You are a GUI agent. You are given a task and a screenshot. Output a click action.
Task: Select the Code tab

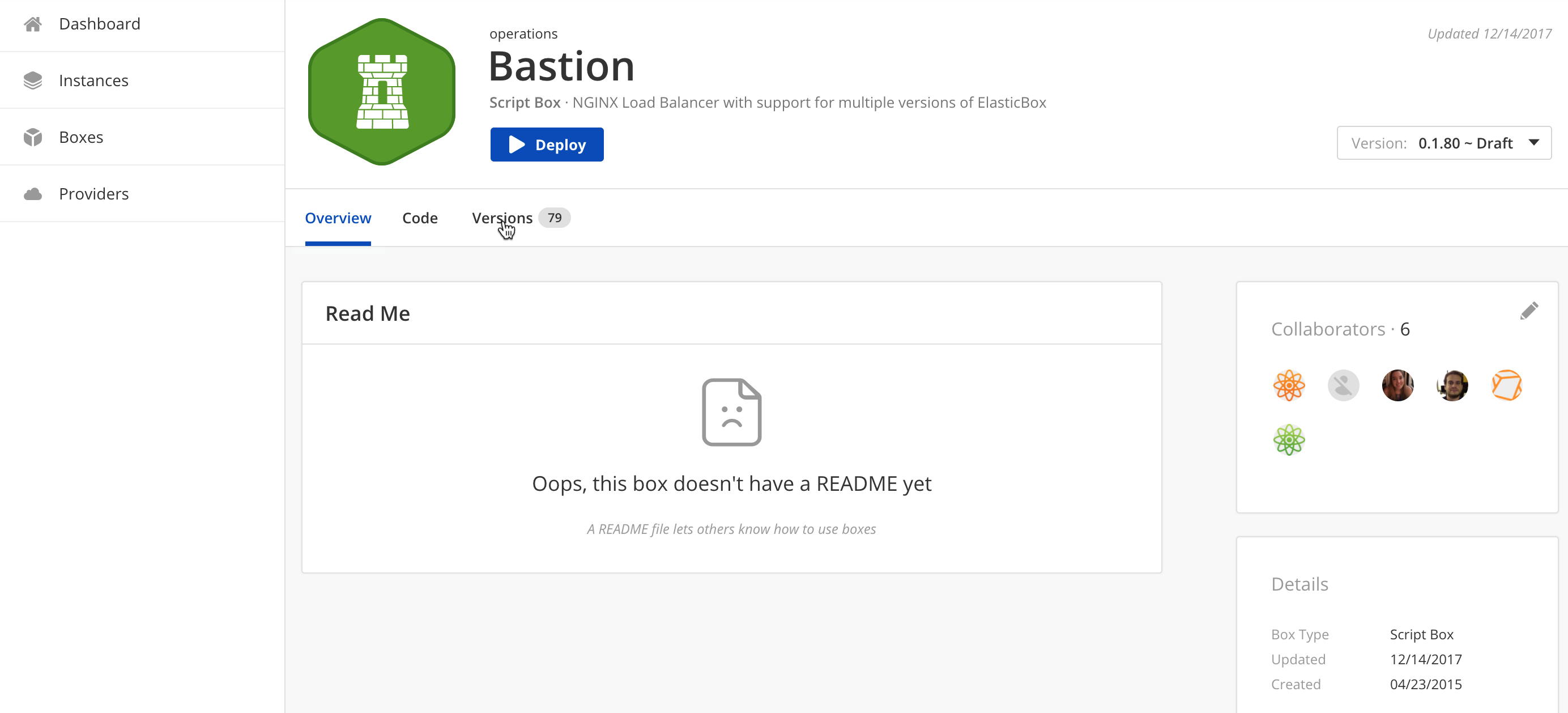(419, 217)
